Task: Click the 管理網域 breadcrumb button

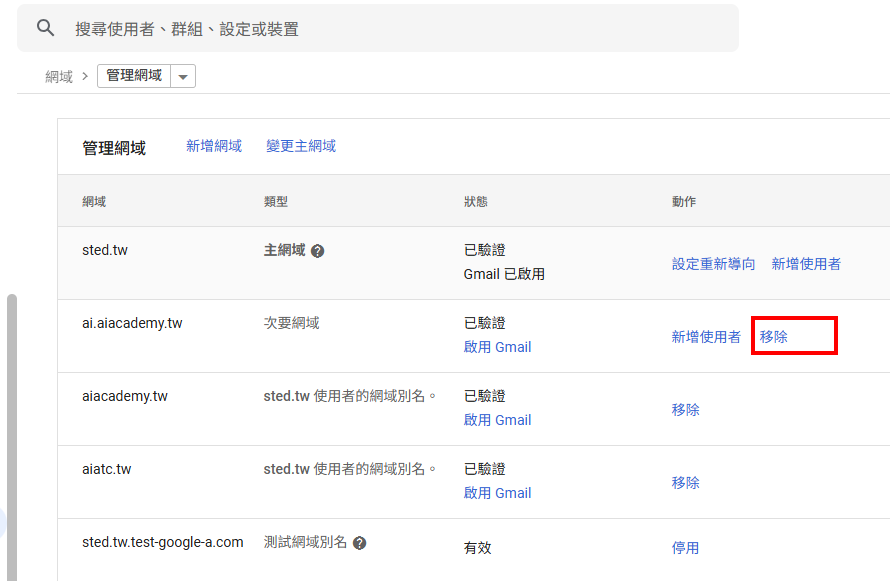Action: [134, 76]
